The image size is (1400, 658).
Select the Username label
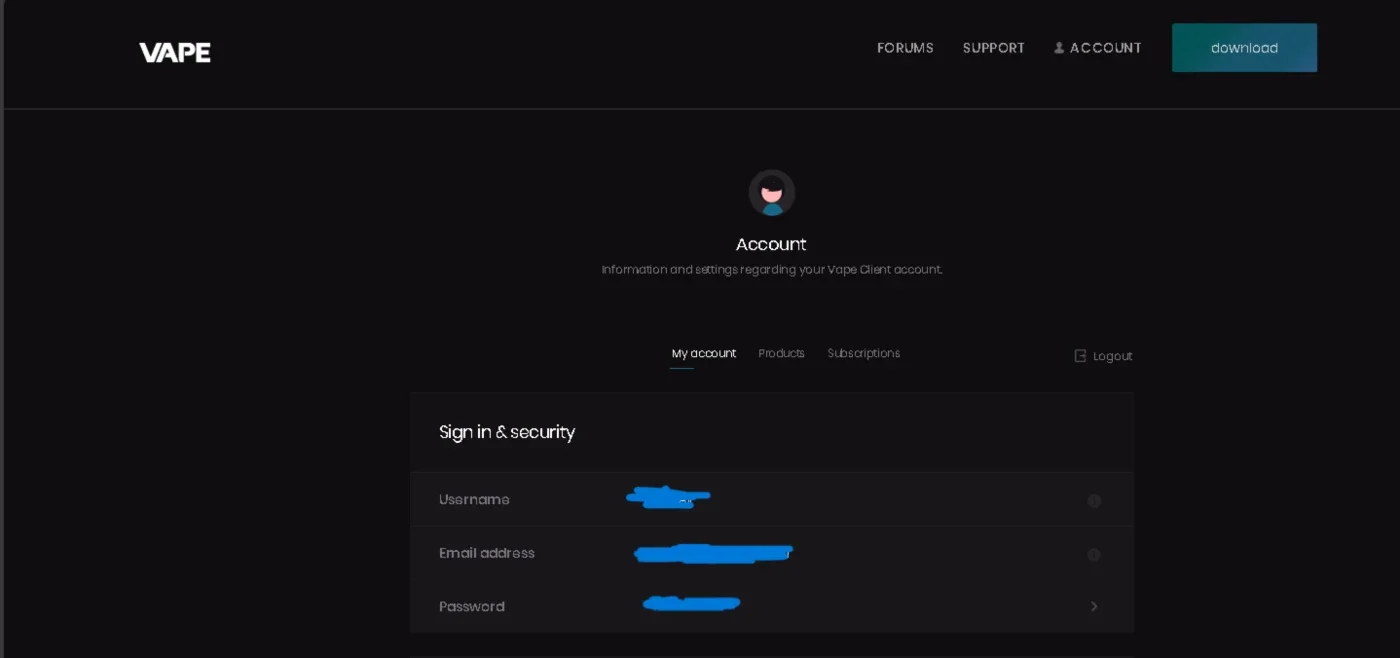click(x=474, y=500)
